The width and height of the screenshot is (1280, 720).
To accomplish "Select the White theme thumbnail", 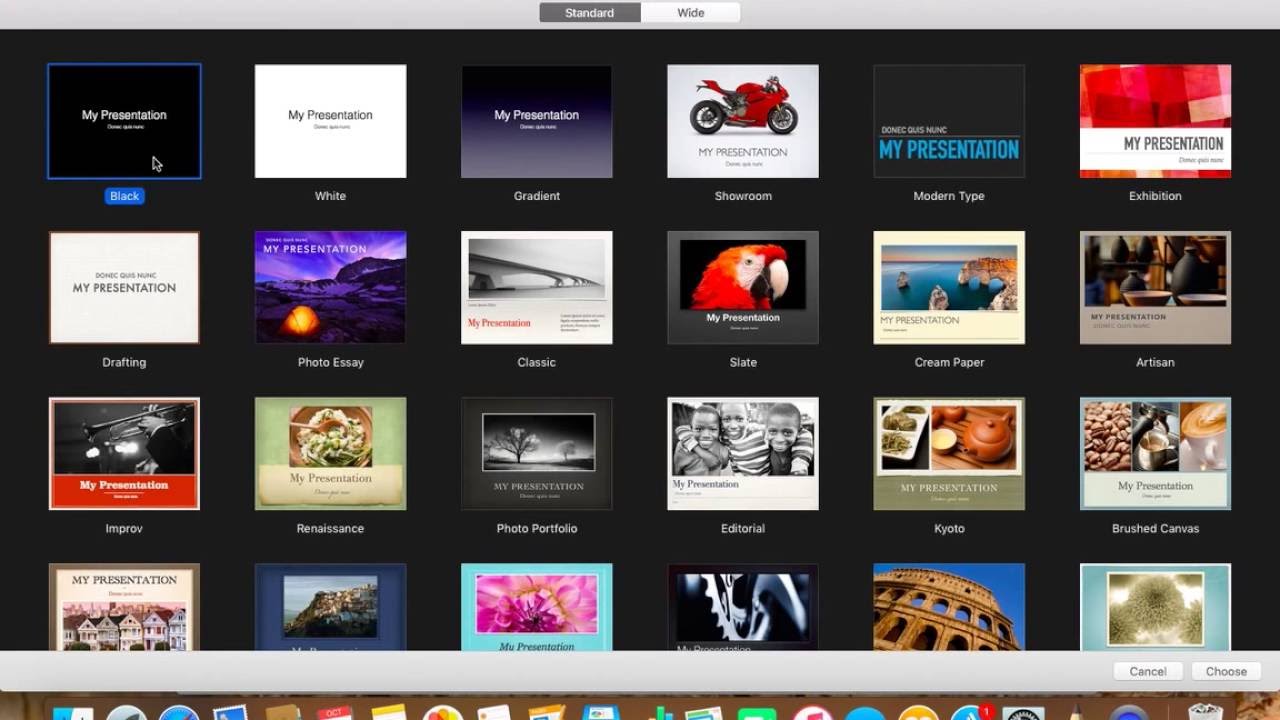I will point(330,121).
